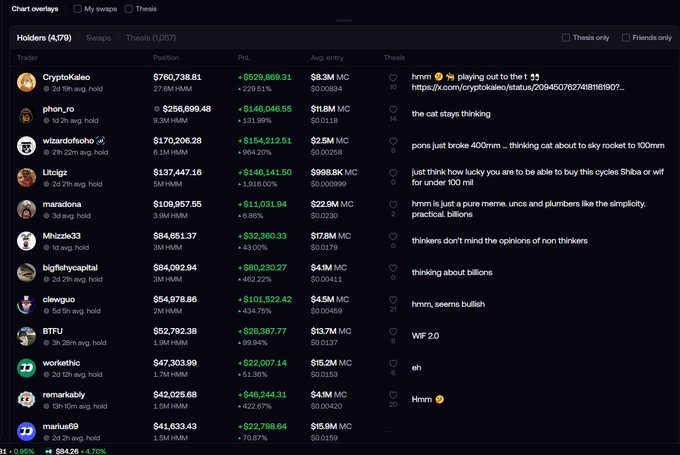Screen dimensions: 680x455
Task: Open bigfishycapital's profile avatar
Action: [x=26, y=273]
